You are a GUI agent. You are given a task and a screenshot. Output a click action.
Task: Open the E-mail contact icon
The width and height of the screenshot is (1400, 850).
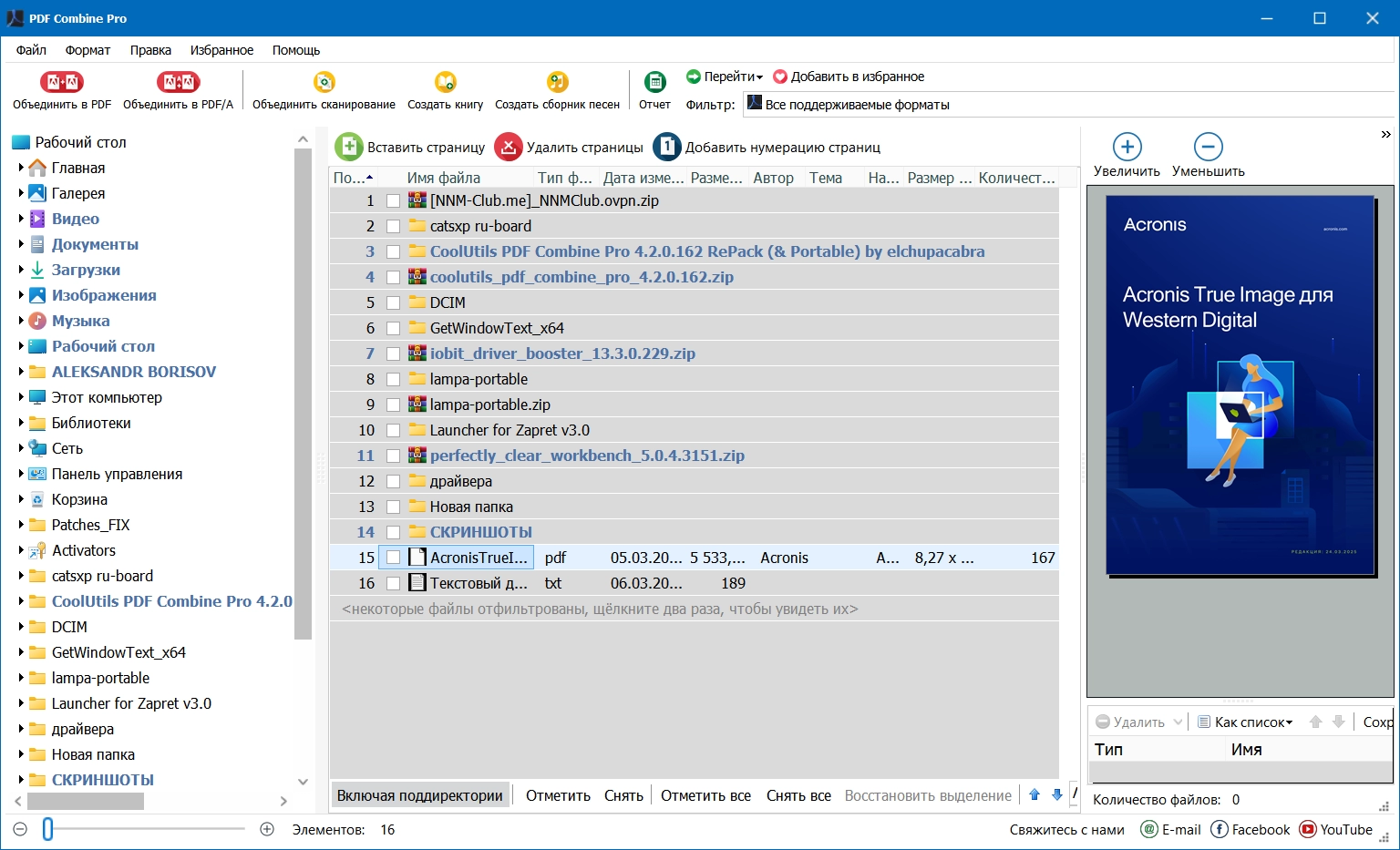1149,829
